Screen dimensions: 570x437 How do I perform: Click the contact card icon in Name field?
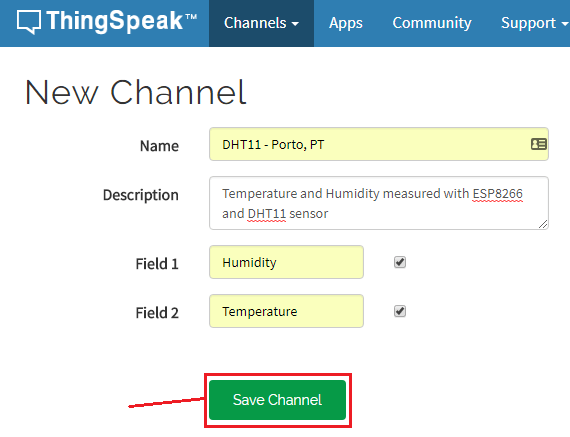click(538, 144)
